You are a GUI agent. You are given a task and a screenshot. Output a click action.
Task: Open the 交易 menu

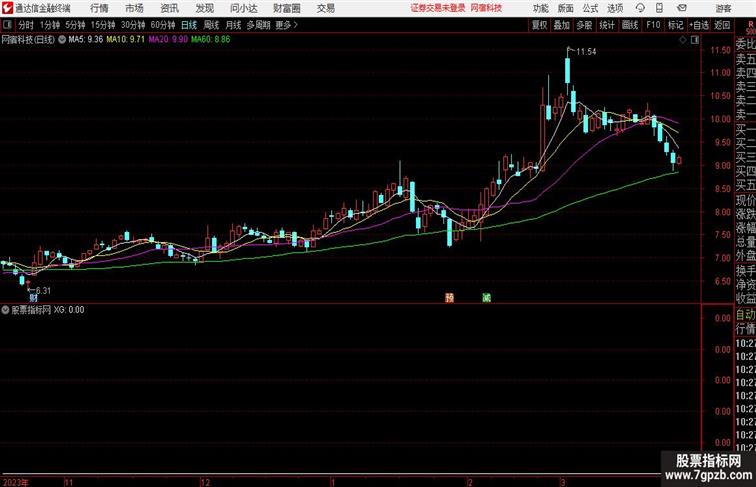click(x=325, y=8)
